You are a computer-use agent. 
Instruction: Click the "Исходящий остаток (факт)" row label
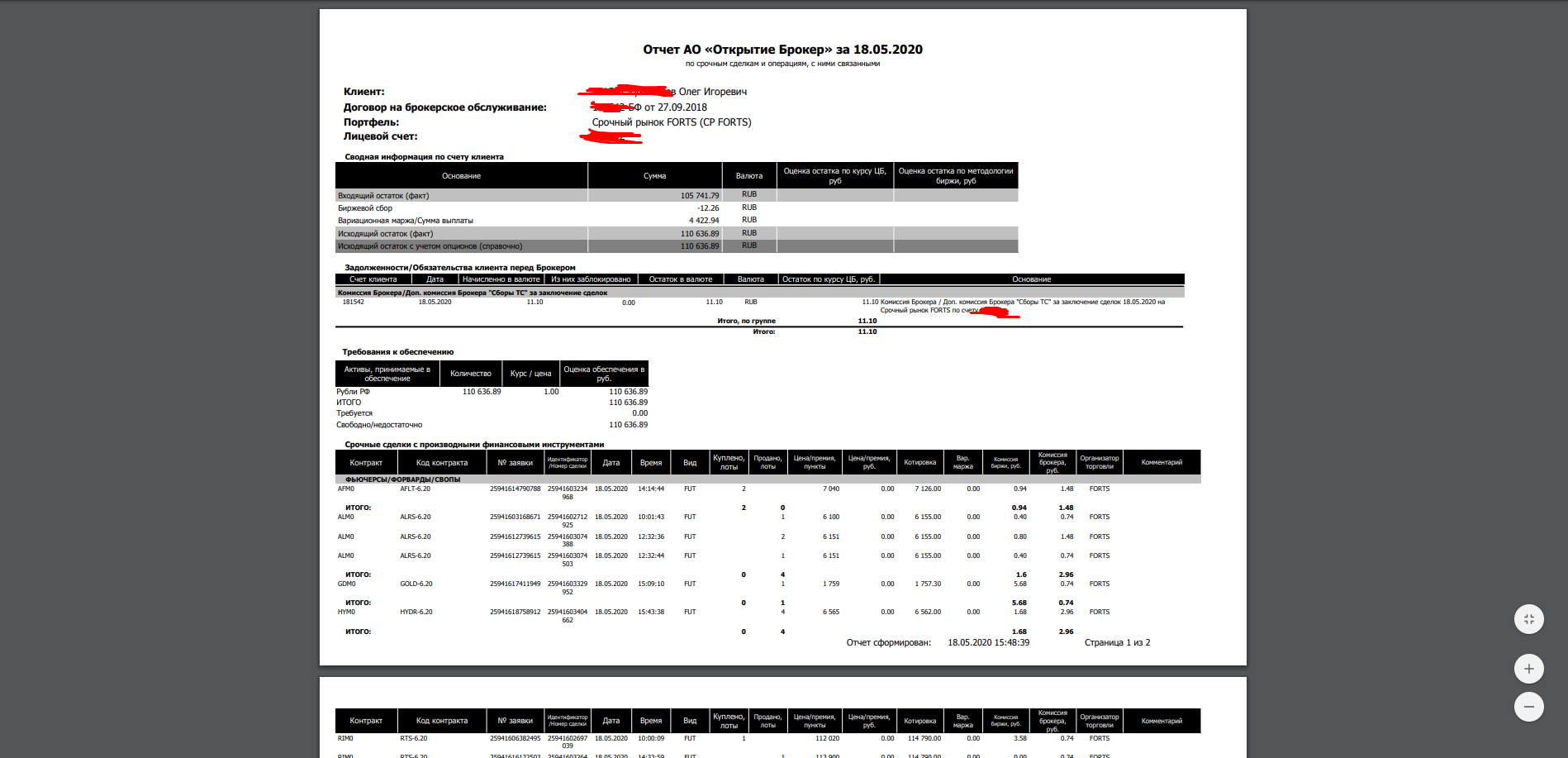(x=385, y=234)
